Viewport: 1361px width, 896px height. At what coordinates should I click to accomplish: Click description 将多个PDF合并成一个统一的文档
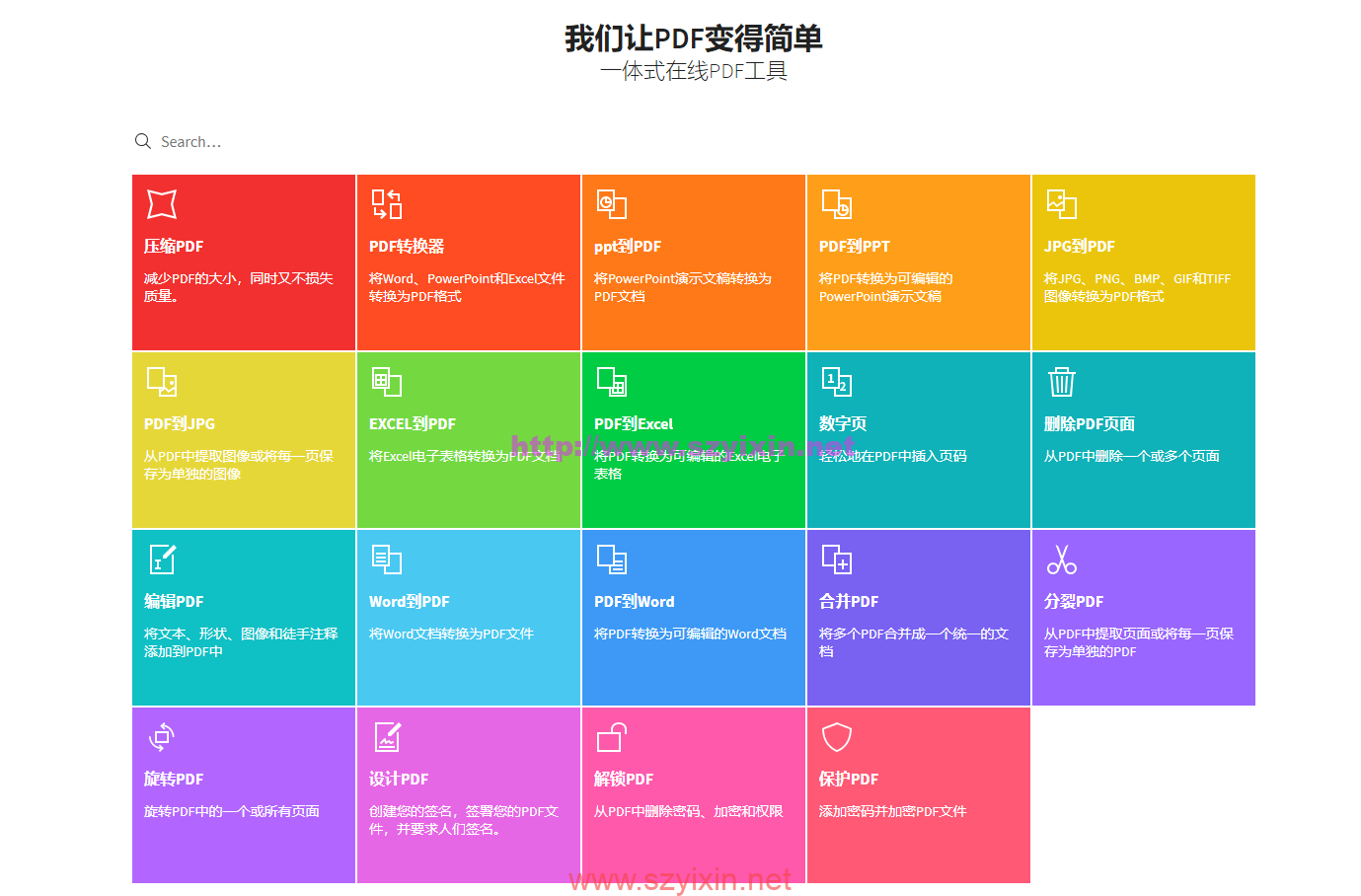(914, 642)
